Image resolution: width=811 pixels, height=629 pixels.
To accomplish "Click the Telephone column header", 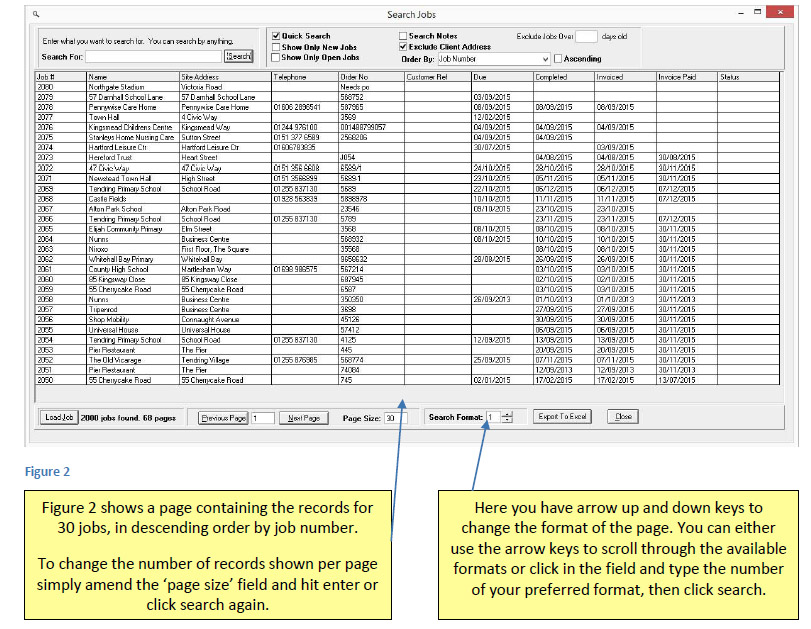I will coord(305,77).
